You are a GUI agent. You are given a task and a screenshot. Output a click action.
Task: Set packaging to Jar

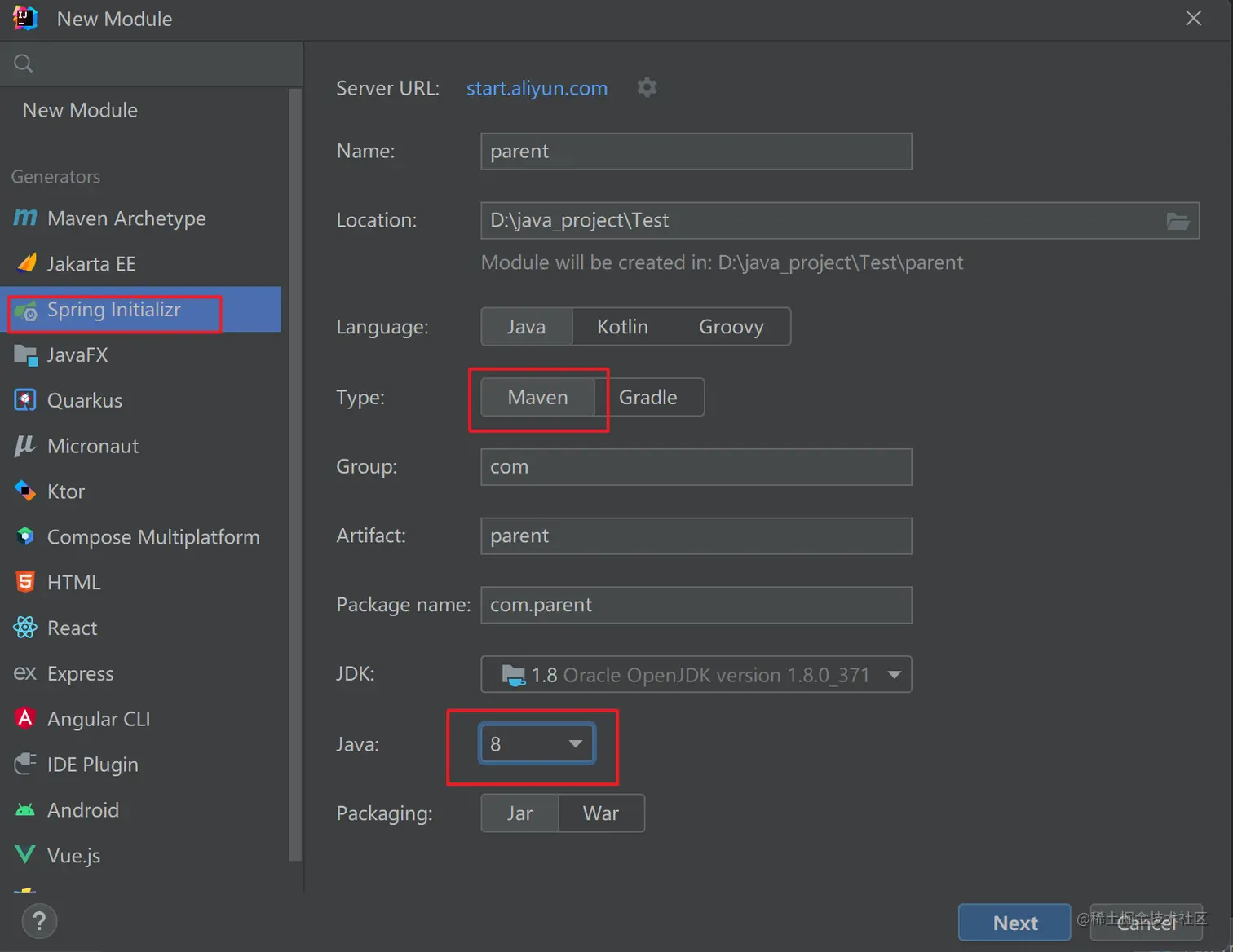(520, 813)
